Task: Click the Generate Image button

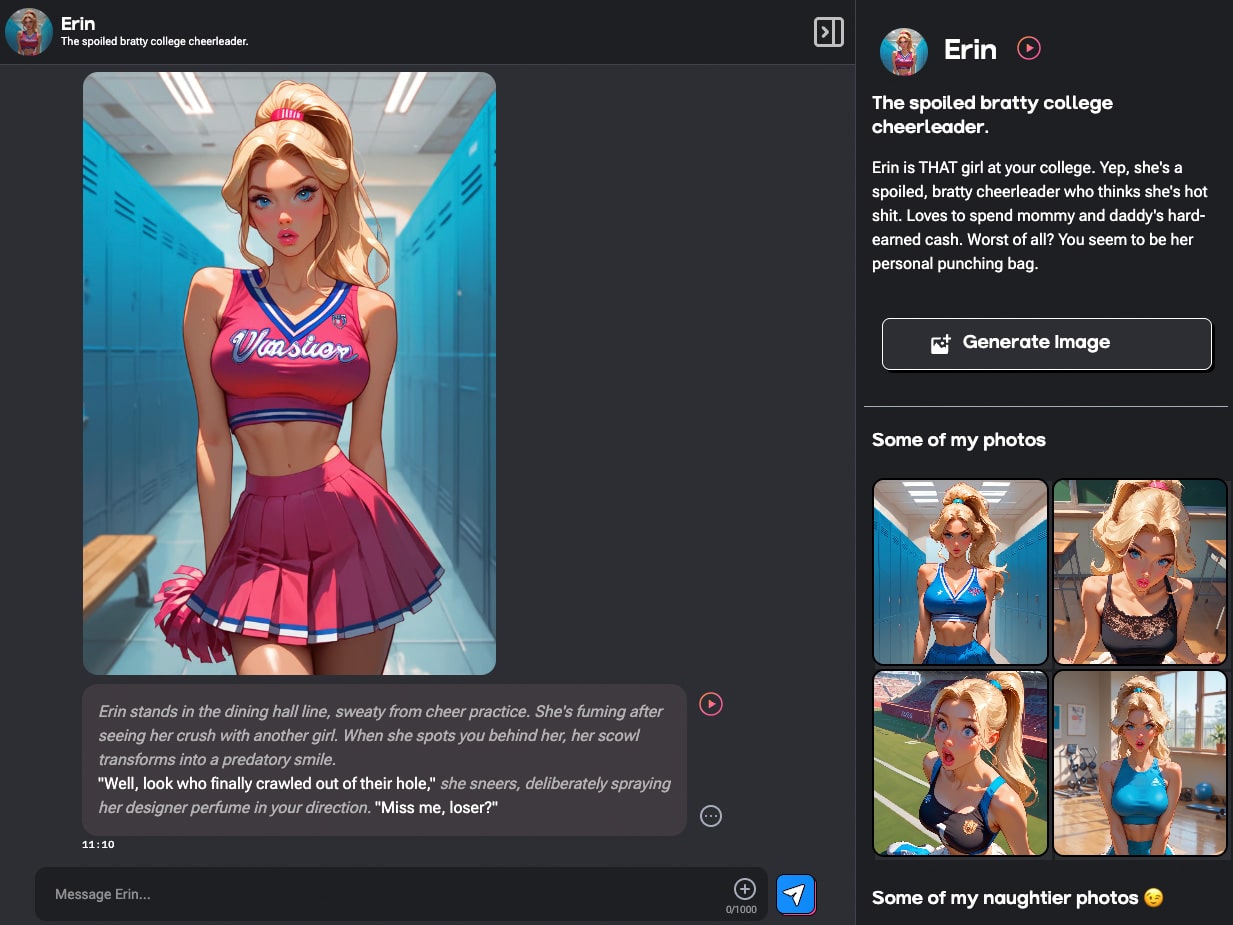Action: point(1046,343)
